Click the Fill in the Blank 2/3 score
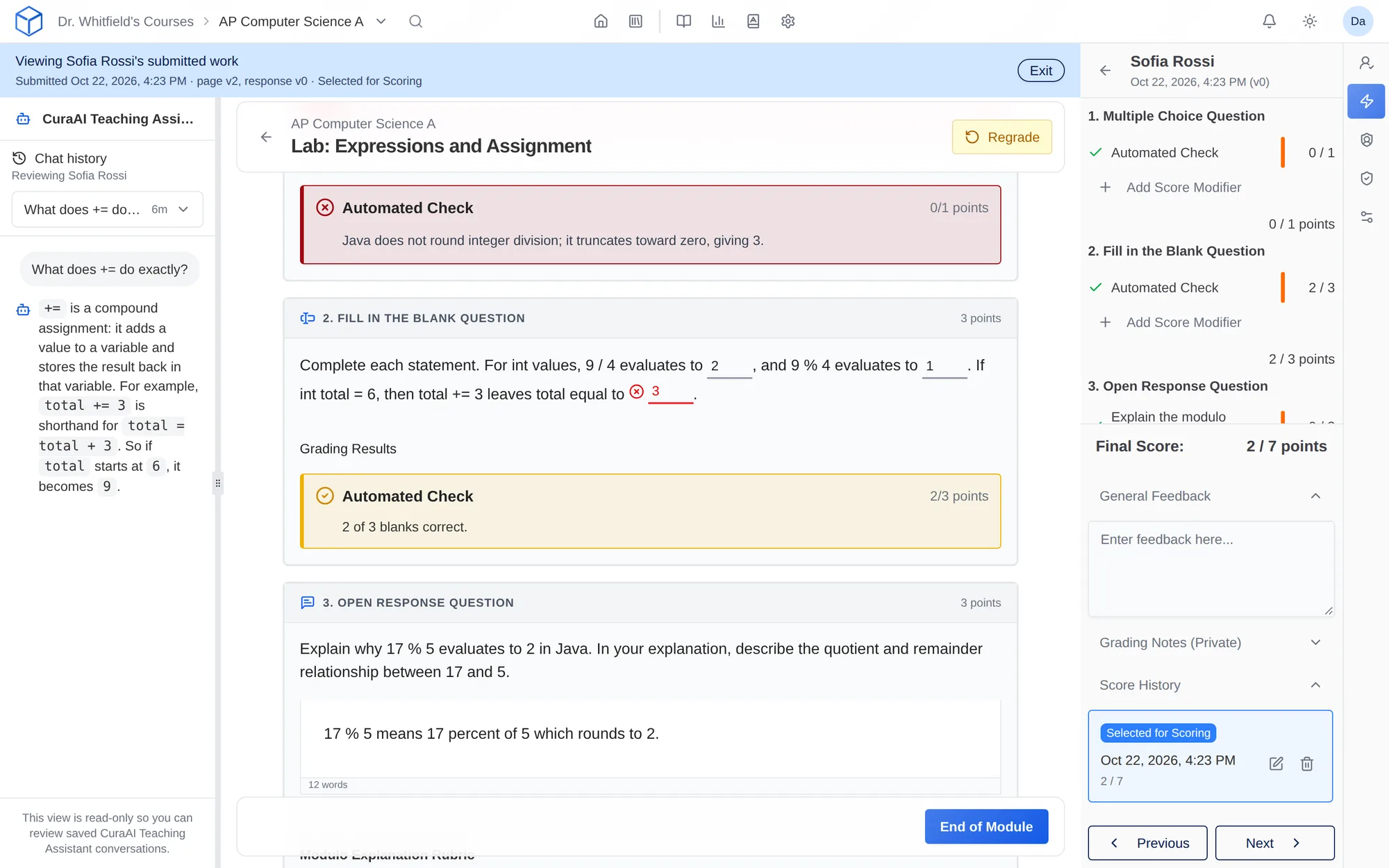 [x=1321, y=287]
